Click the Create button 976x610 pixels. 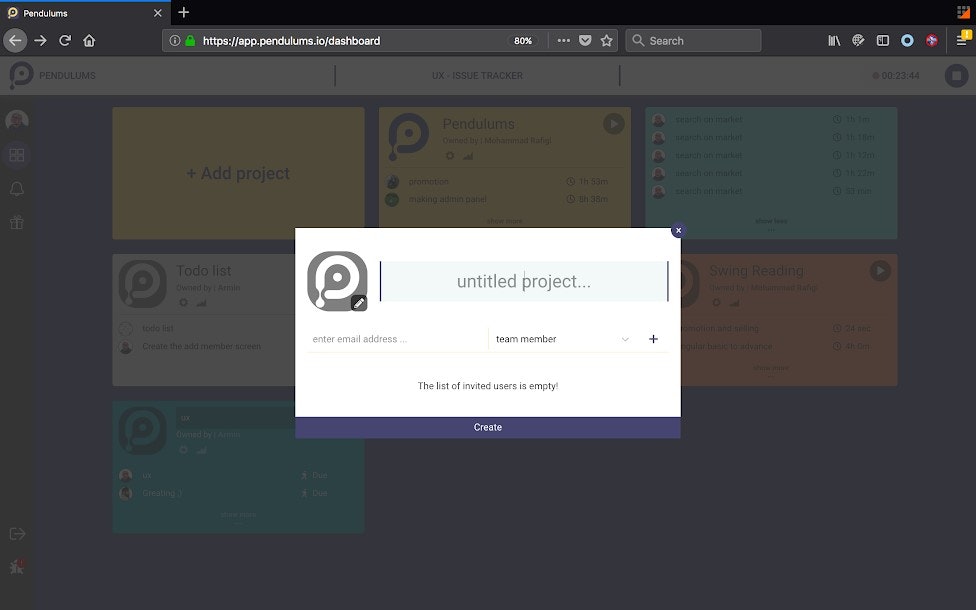tap(487, 428)
